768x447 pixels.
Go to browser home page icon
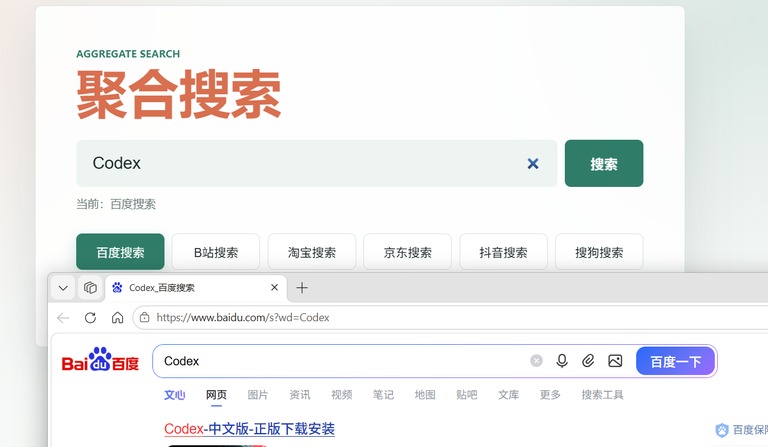click(117, 318)
